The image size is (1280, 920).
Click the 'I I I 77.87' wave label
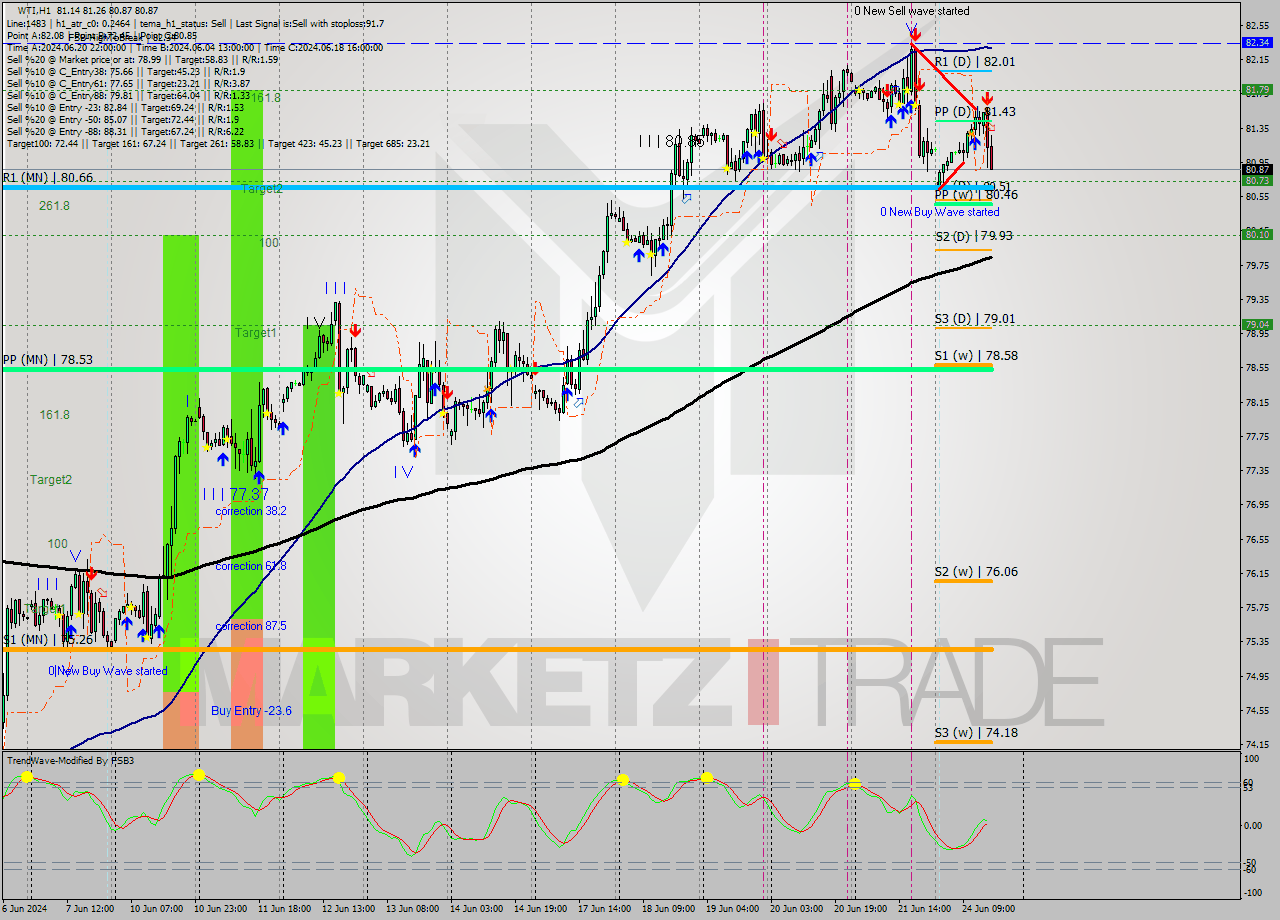point(235,494)
